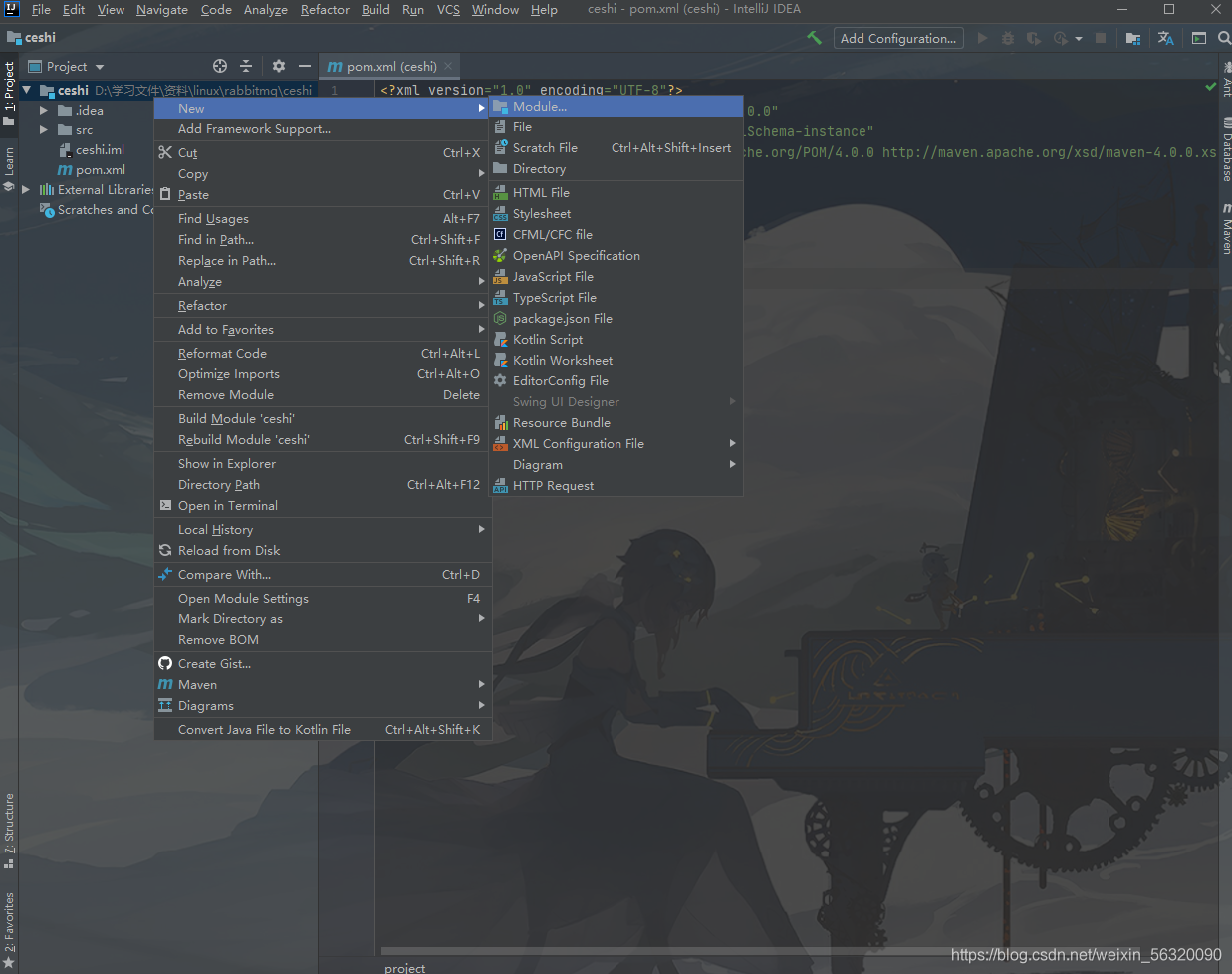Screen dimensions: 1232x974
Task: Open Project Structure from the toolbar
Action: pos(1133,38)
